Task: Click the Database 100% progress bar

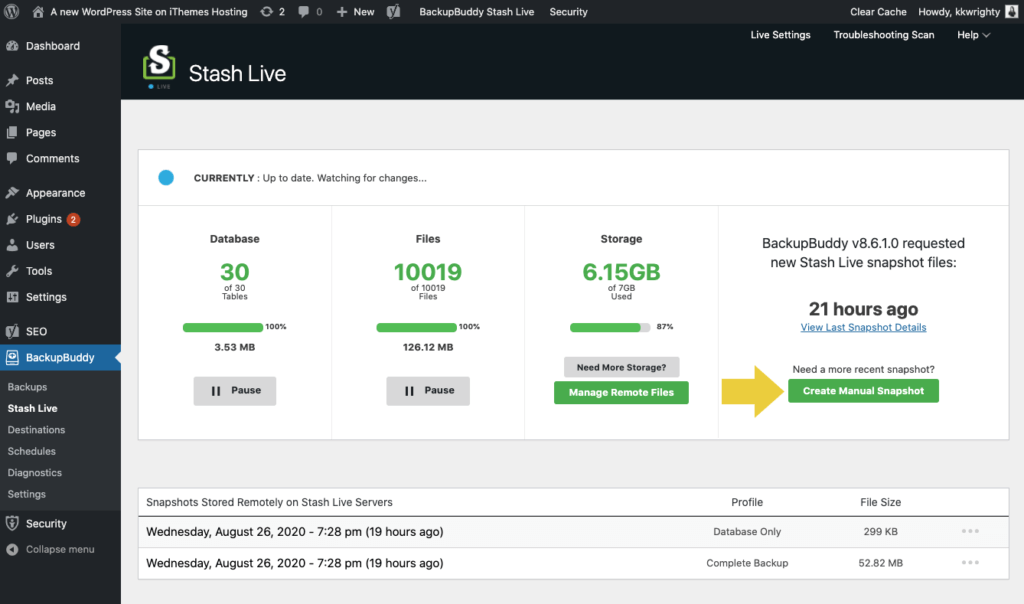Action: coord(223,327)
